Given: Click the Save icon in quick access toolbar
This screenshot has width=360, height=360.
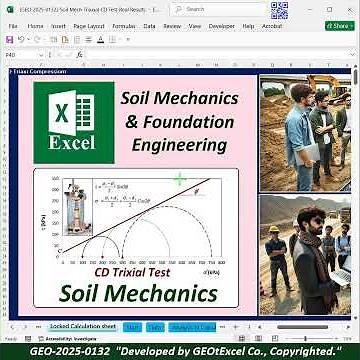Looking at the screenshot, I should (x=10, y=40).
